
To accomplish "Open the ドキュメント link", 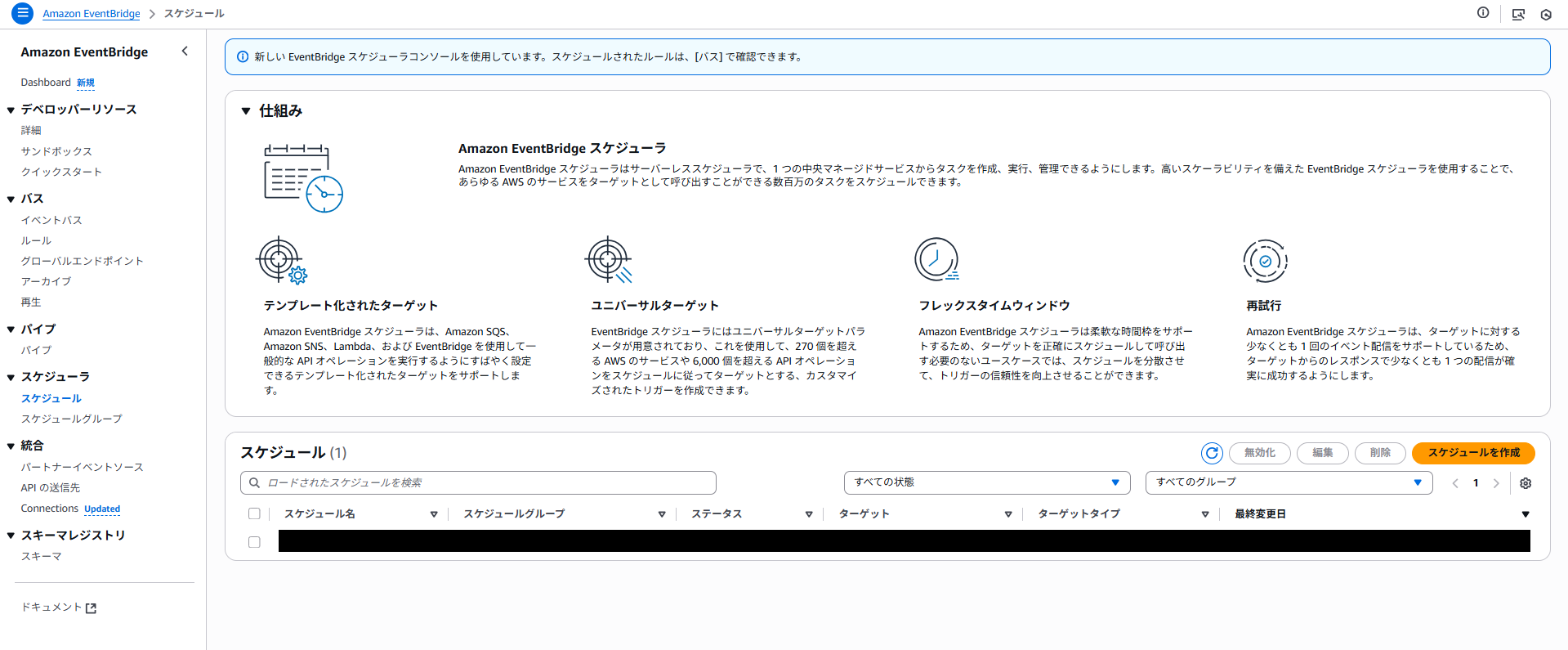I will click(51, 607).
